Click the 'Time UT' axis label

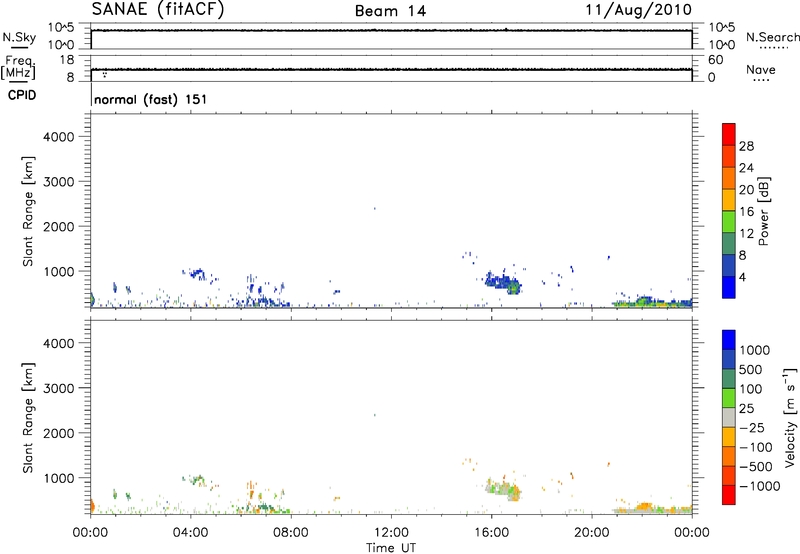(391, 548)
